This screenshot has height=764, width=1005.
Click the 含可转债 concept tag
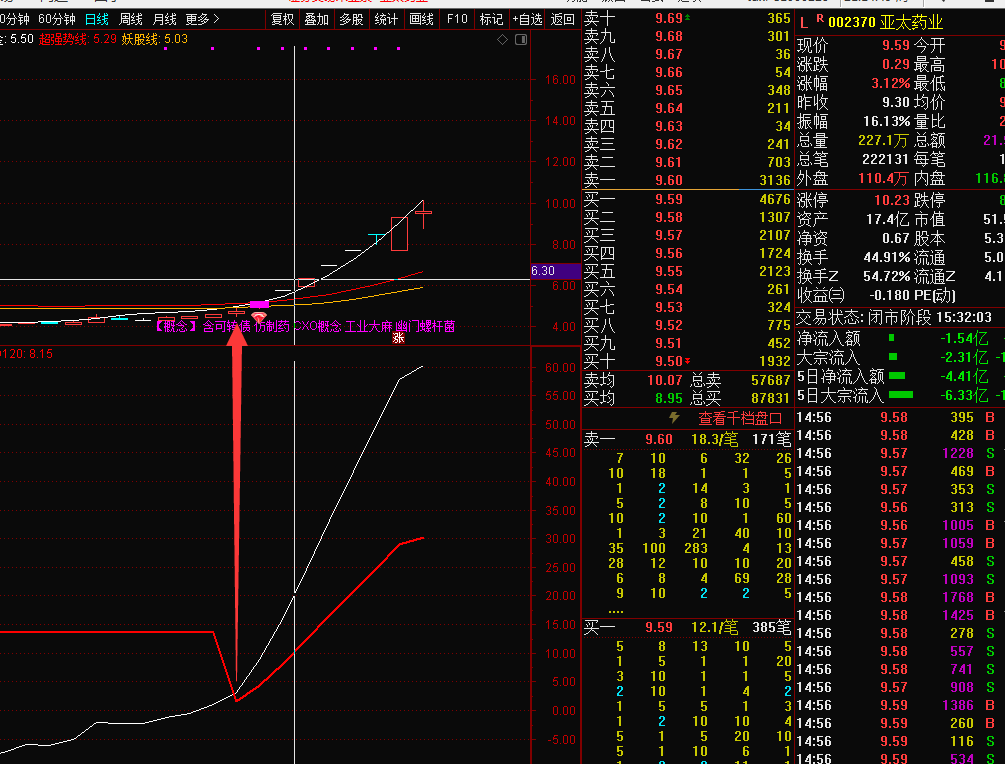(x=226, y=326)
